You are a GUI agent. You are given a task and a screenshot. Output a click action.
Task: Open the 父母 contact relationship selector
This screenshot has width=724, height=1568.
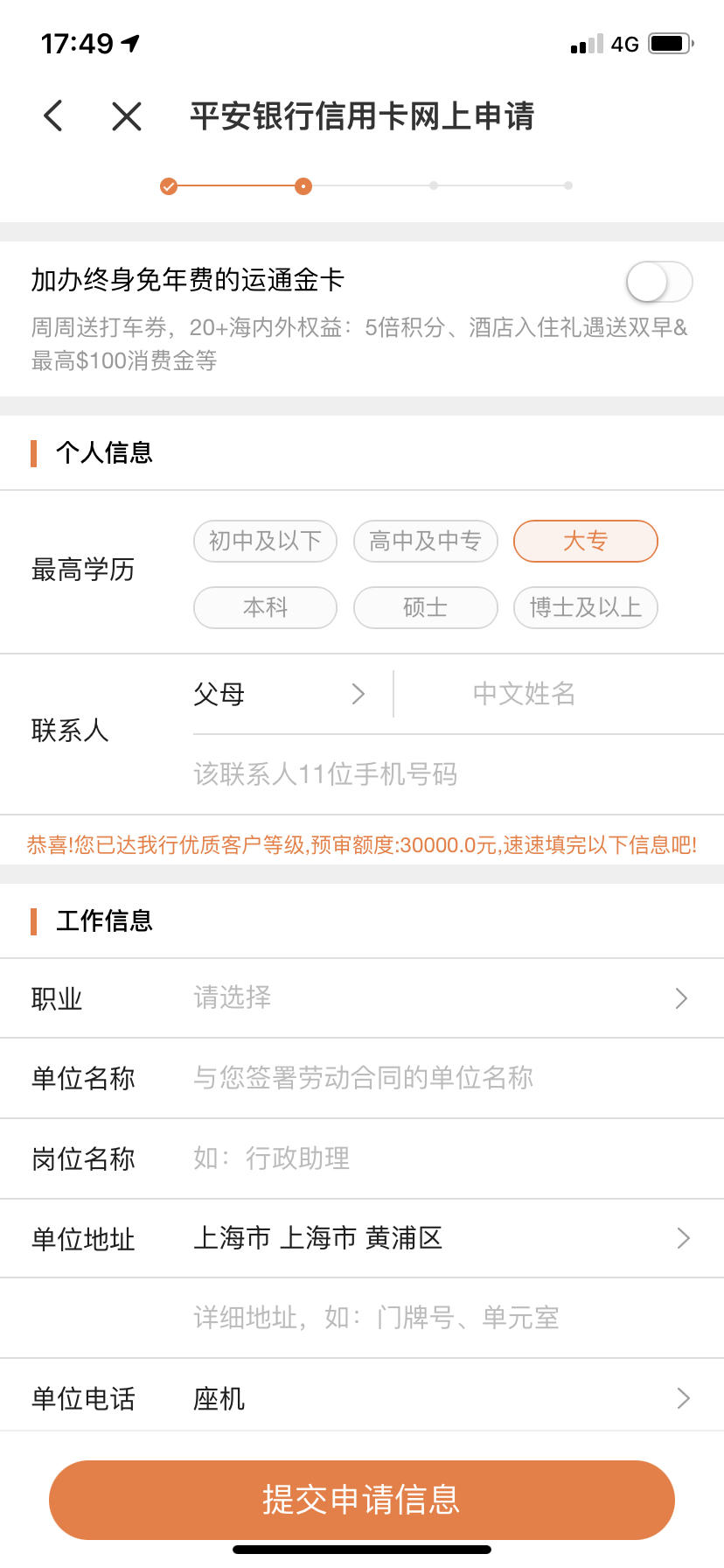(280, 694)
